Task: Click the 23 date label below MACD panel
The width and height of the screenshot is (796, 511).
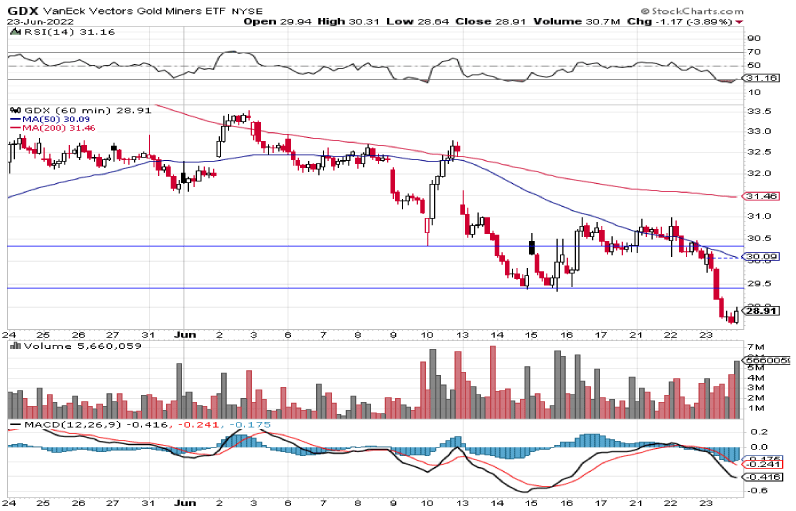Action: pos(704,504)
